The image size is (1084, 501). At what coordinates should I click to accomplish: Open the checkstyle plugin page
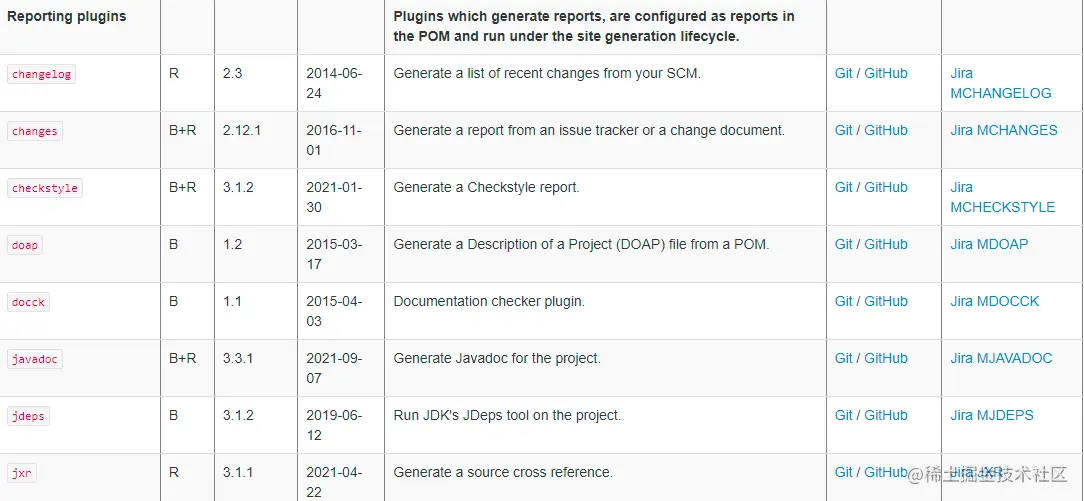coord(45,188)
